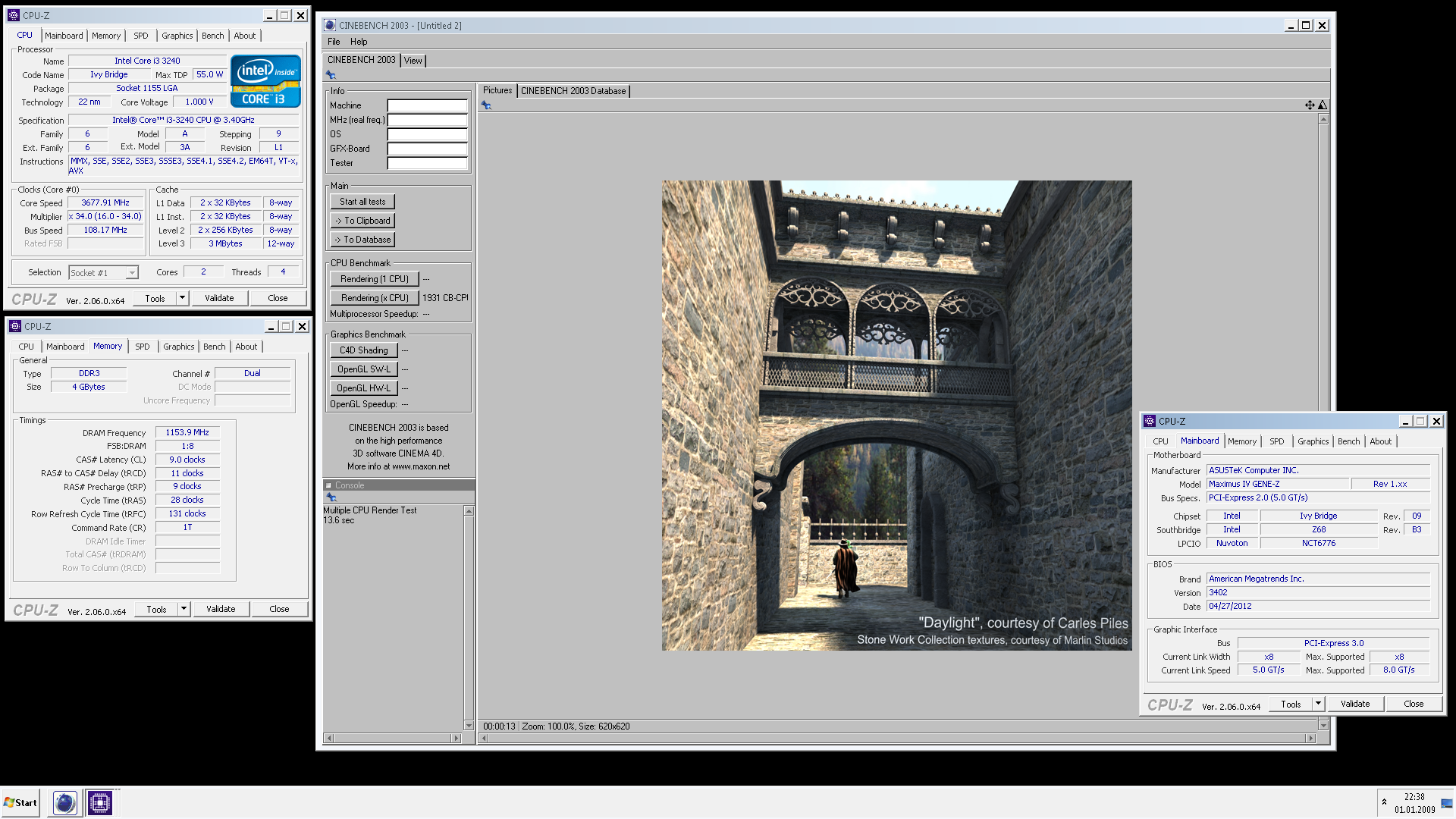Viewport: 1456px width, 819px height.
Task: Click the Tools button in the top CPU-Z window
Action: point(155,298)
